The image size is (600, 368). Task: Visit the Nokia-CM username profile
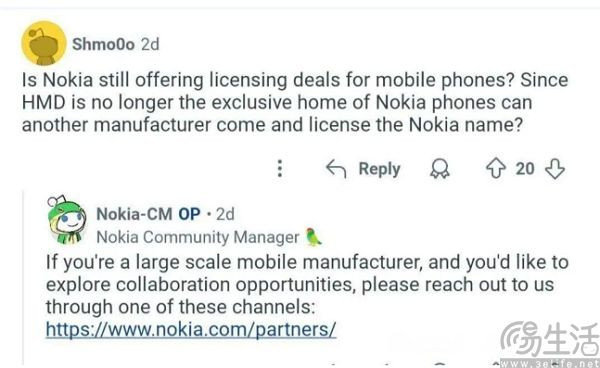pyautogui.click(x=134, y=214)
